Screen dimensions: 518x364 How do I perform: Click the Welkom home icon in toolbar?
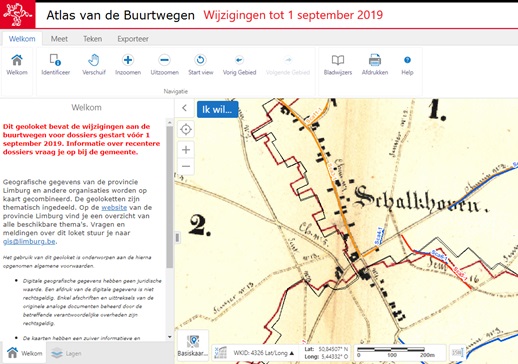pos(17,65)
